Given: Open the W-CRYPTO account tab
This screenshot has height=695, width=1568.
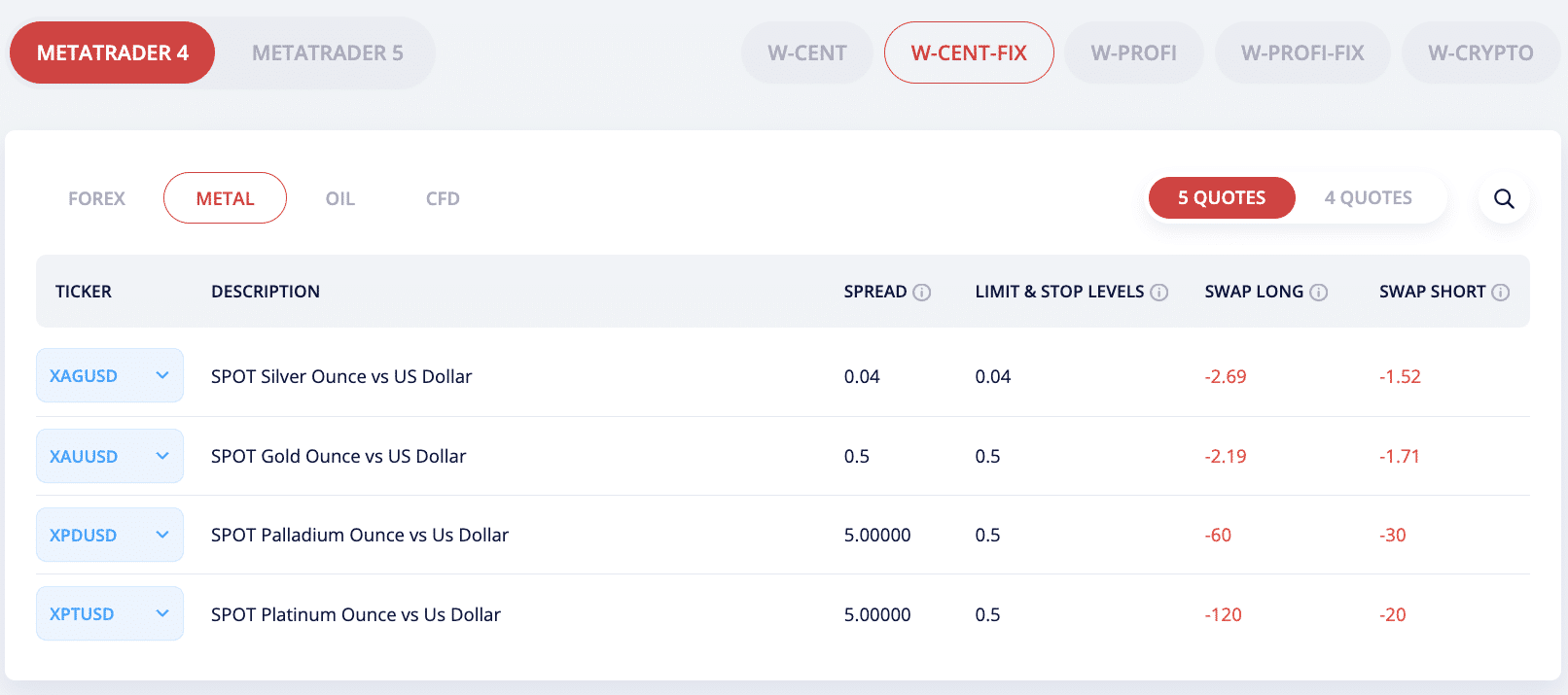Looking at the screenshot, I should coord(1480,52).
